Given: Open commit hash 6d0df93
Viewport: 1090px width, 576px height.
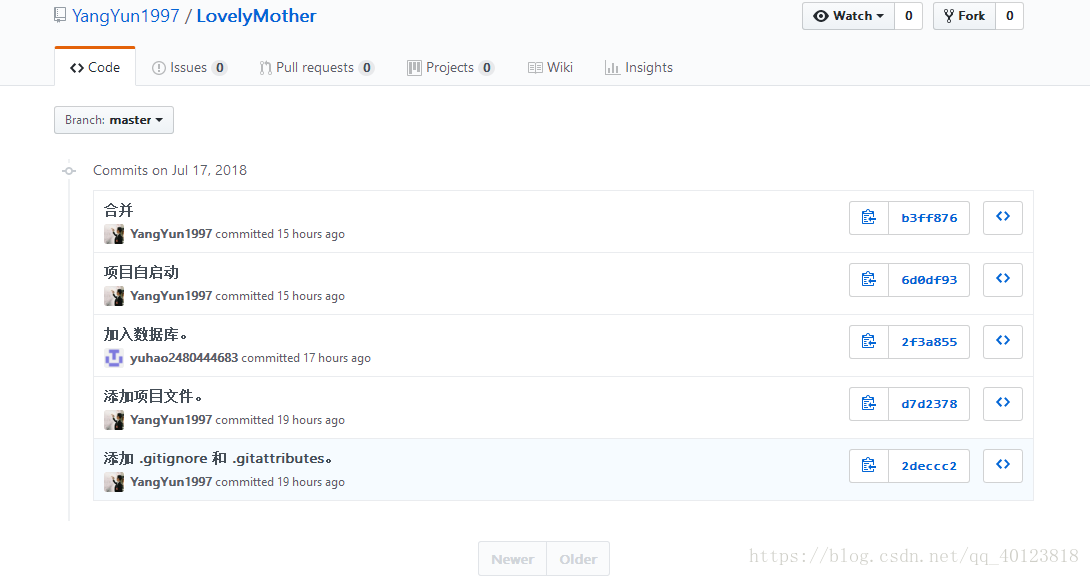Looking at the screenshot, I should pyautogui.click(x=929, y=279).
